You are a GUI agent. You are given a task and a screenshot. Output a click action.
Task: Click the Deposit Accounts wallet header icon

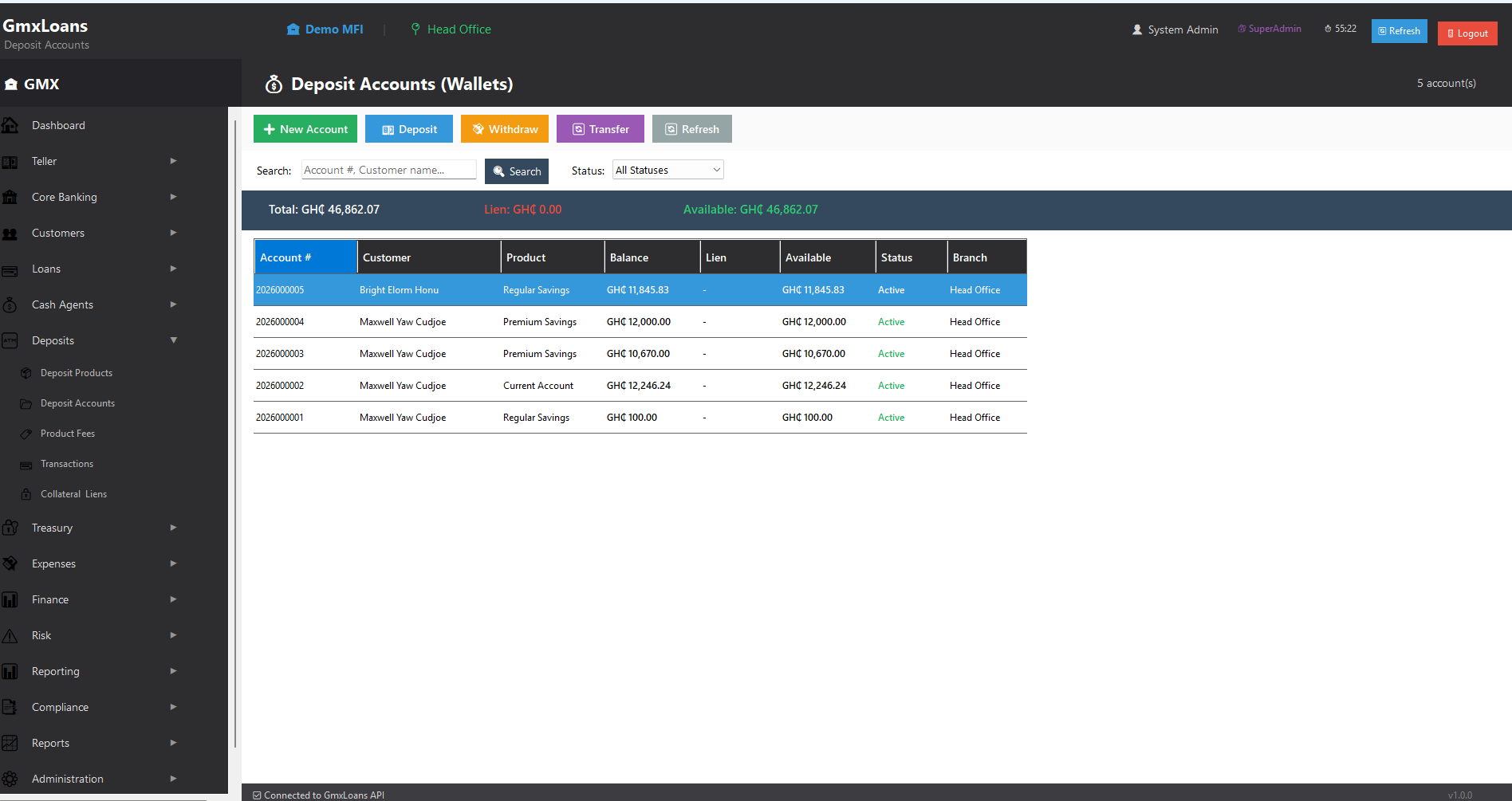pyautogui.click(x=274, y=84)
